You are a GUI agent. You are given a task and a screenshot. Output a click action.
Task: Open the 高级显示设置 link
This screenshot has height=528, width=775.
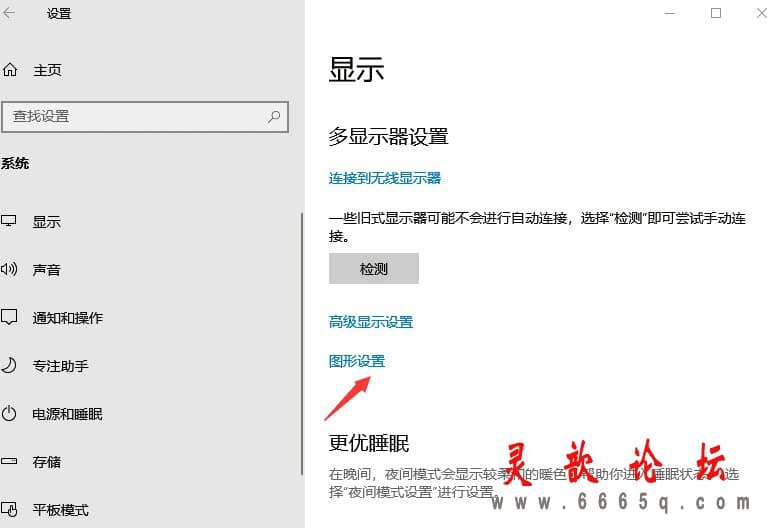tap(371, 322)
